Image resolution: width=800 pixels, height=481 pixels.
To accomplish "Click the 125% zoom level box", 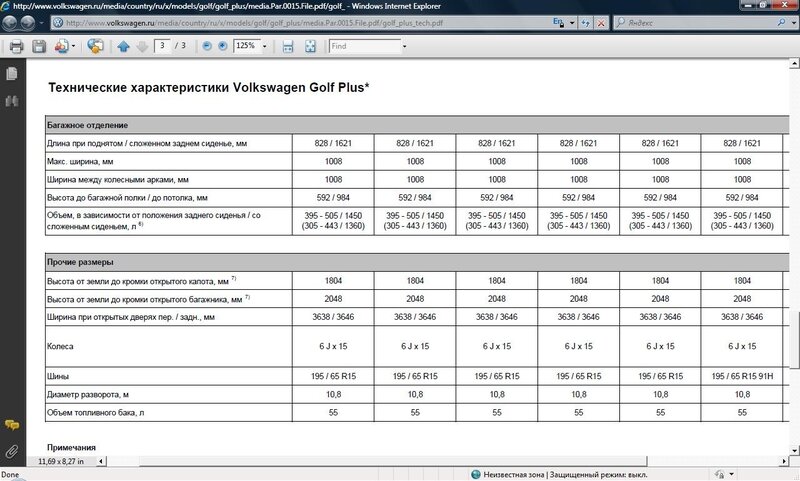I will coord(247,46).
